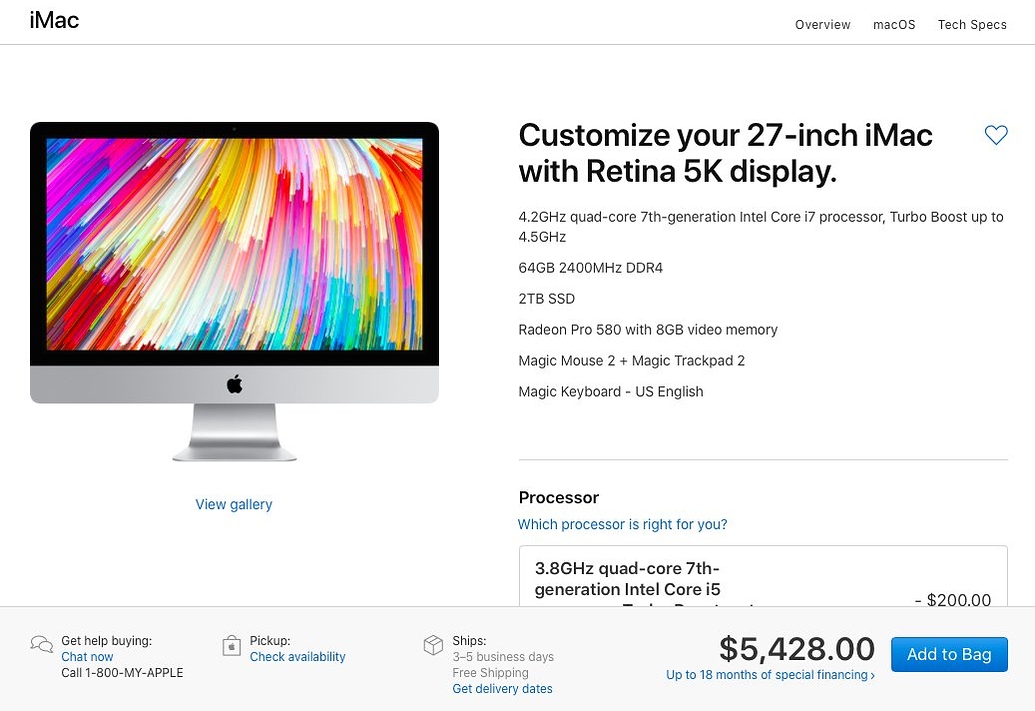Click the chat bubbles help icon
This screenshot has height=711, width=1035.
(42, 644)
